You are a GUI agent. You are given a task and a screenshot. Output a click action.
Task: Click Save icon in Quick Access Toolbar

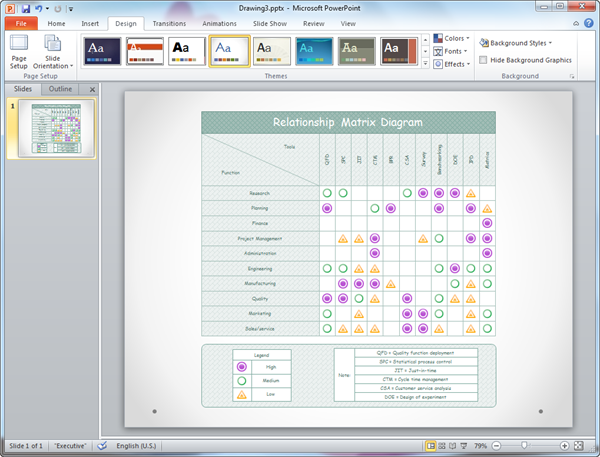coord(26,7)
